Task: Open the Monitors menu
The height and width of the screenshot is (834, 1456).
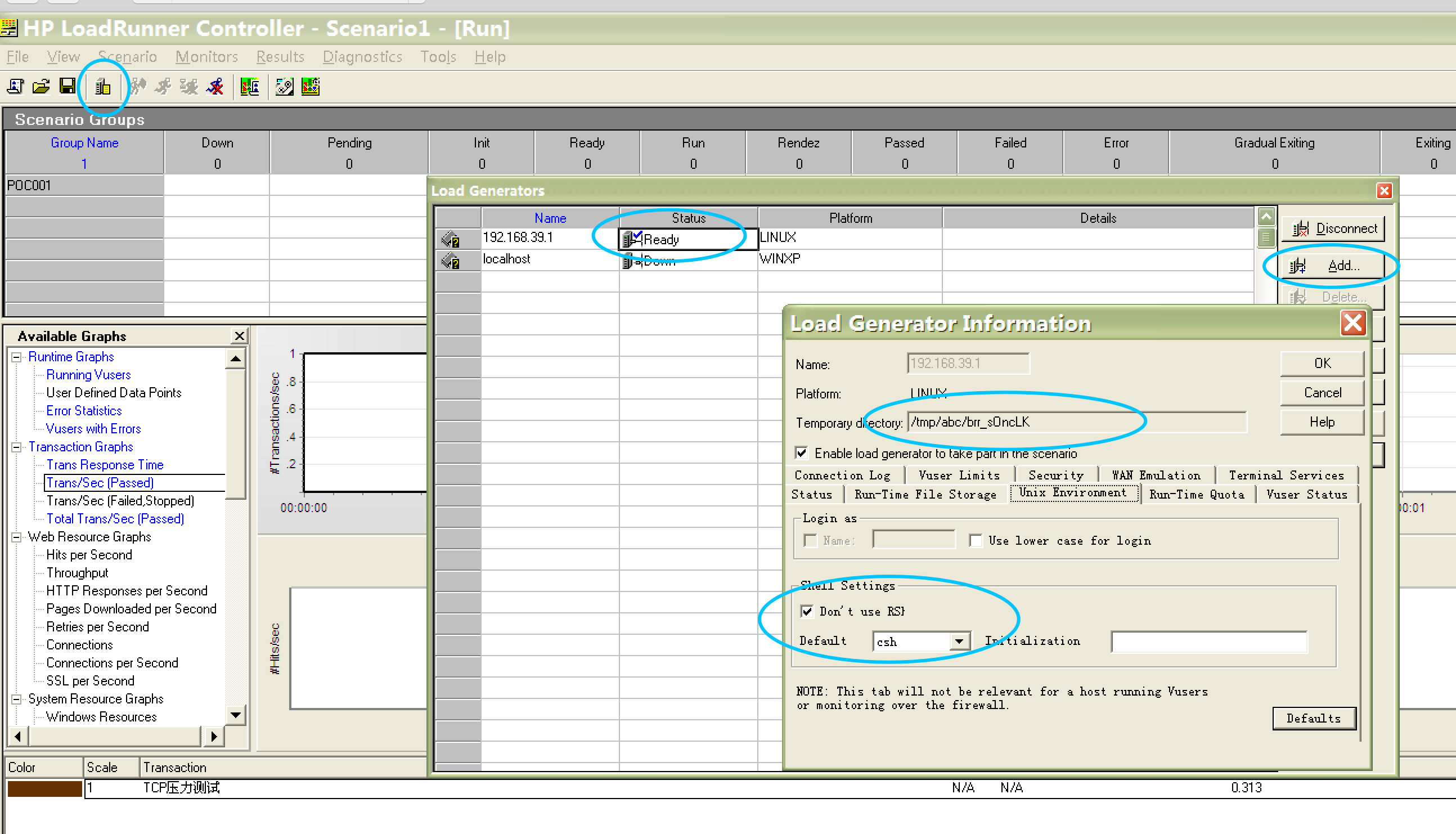Action: click(206, 57)
